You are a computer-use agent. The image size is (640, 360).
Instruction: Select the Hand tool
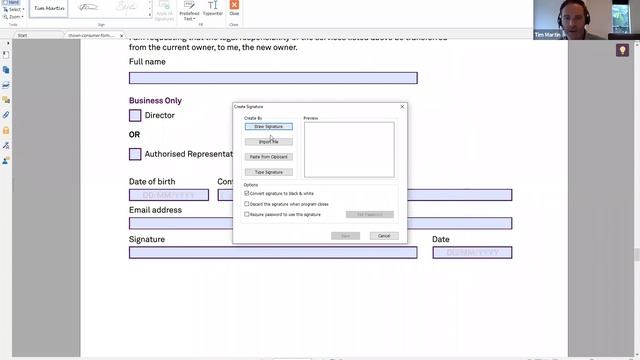12,2
